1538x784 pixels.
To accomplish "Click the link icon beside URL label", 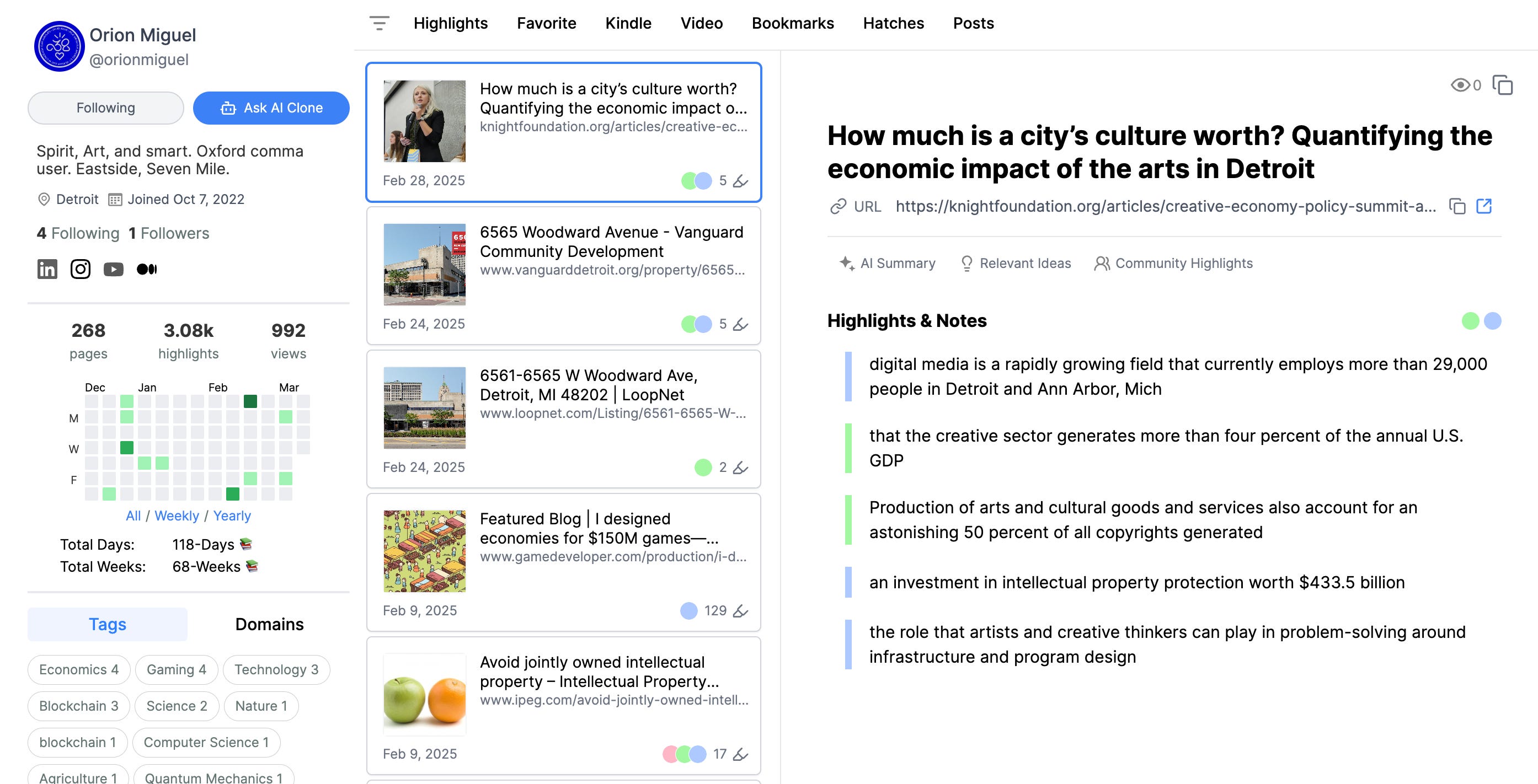I will 839,206.
